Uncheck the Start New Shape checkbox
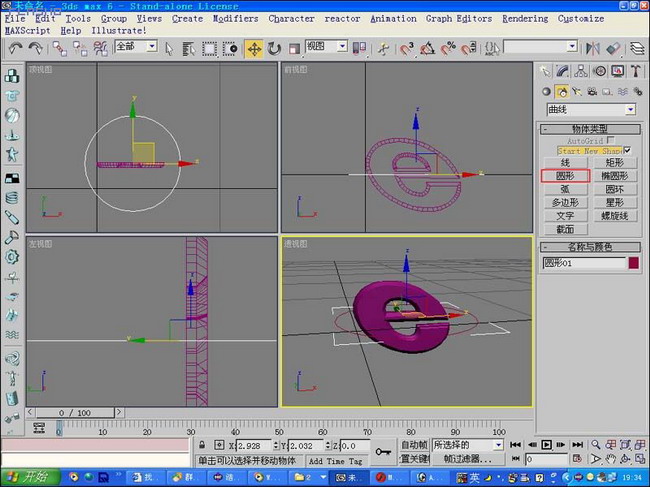 pos(627,150)
